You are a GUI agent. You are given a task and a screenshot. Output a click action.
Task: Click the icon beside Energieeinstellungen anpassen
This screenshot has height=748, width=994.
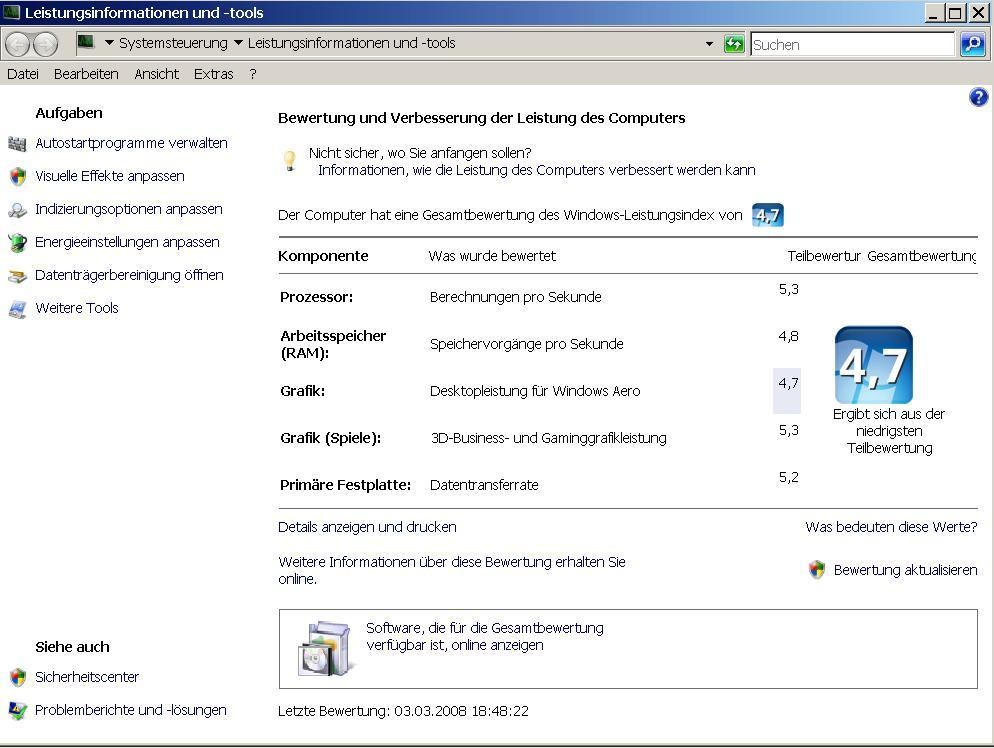coord(18,243)
